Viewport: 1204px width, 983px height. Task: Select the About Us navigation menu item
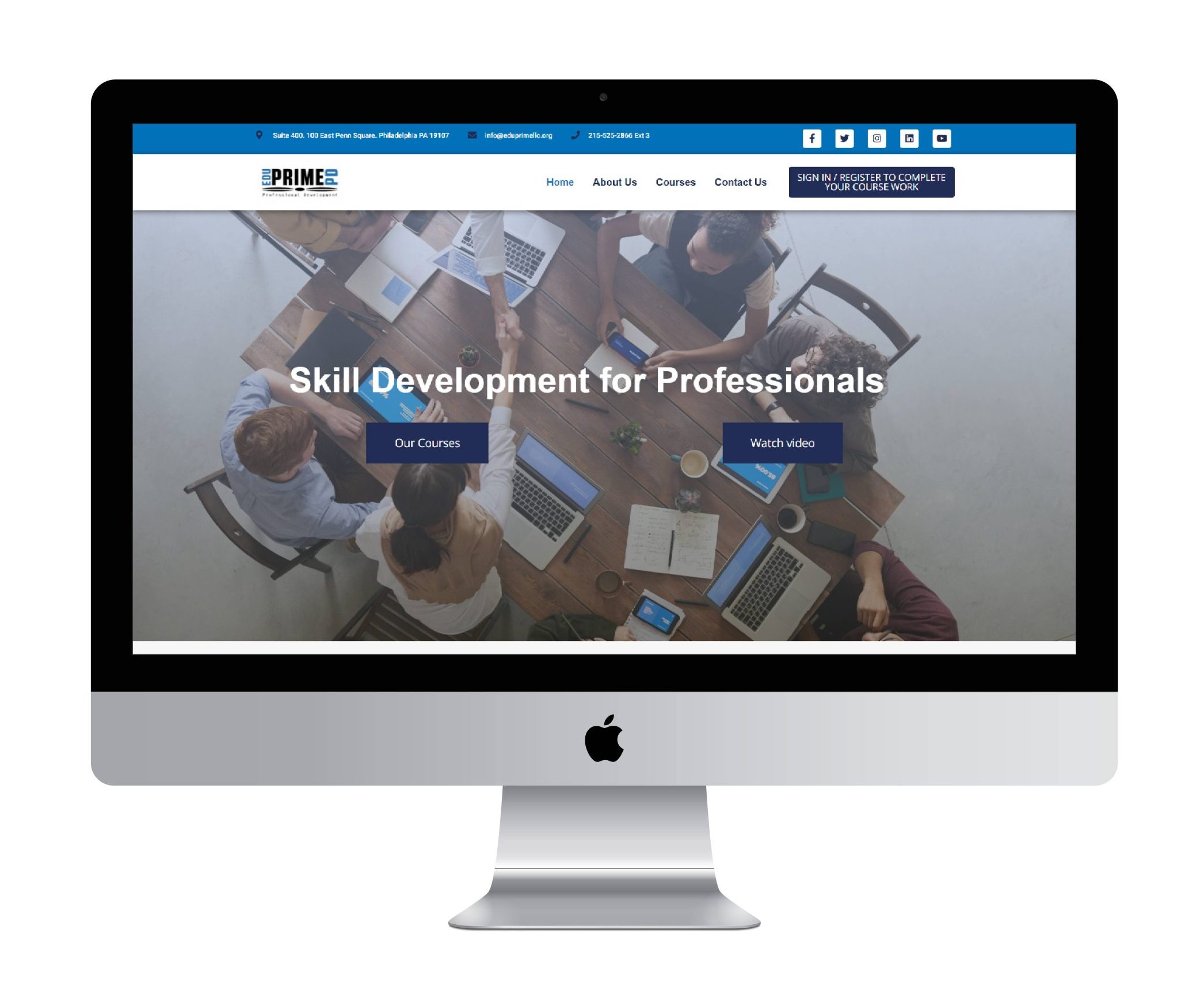coord(613,182)
